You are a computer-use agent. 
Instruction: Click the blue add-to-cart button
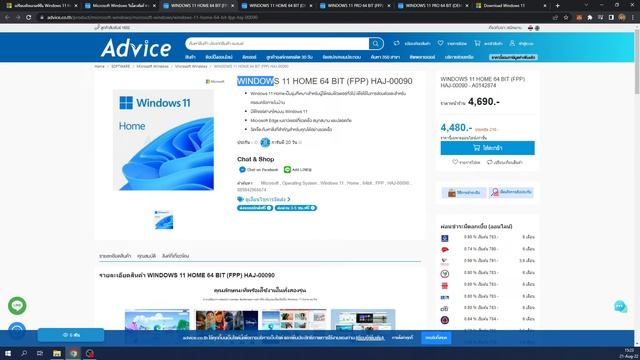pyautogui.click(x=487, y=148)
